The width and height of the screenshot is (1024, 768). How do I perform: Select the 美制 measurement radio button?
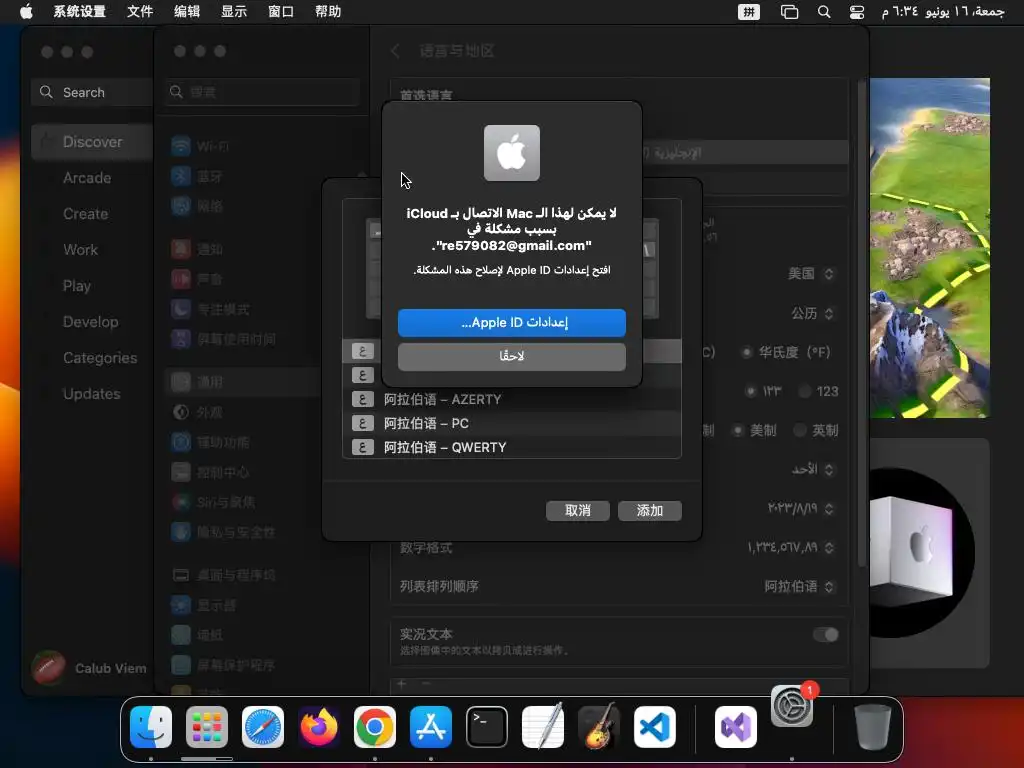pyautogui.click(x=737, y=430)
